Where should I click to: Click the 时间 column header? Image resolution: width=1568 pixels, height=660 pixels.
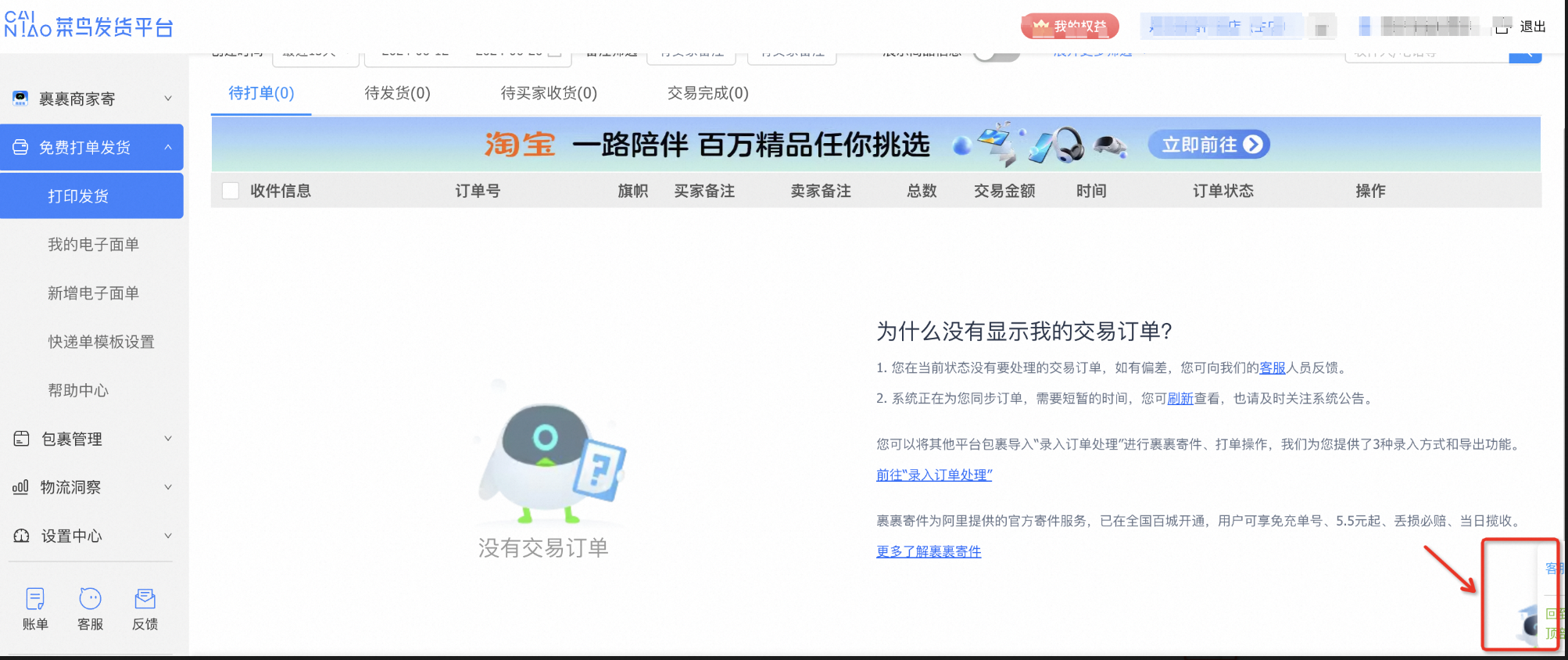coord(1091,191)
